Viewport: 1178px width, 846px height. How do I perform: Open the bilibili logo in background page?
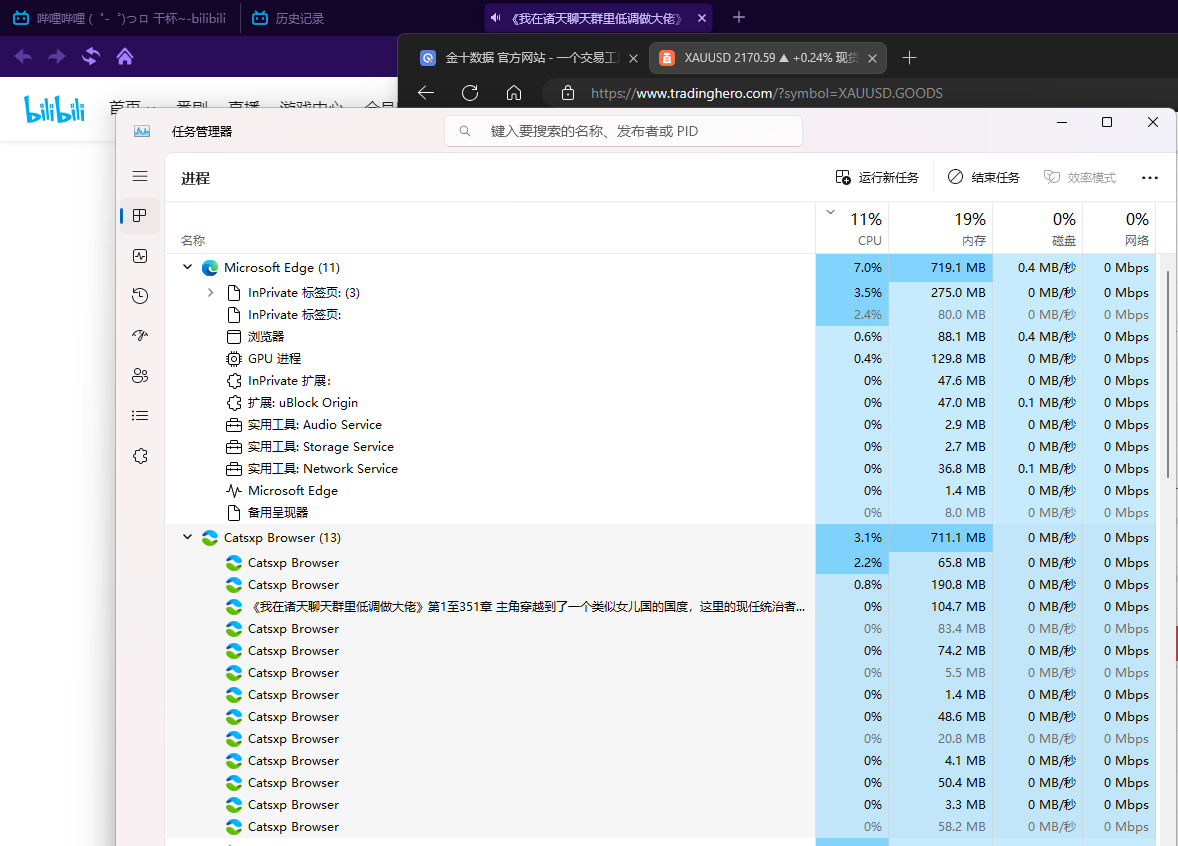point(54,109)
